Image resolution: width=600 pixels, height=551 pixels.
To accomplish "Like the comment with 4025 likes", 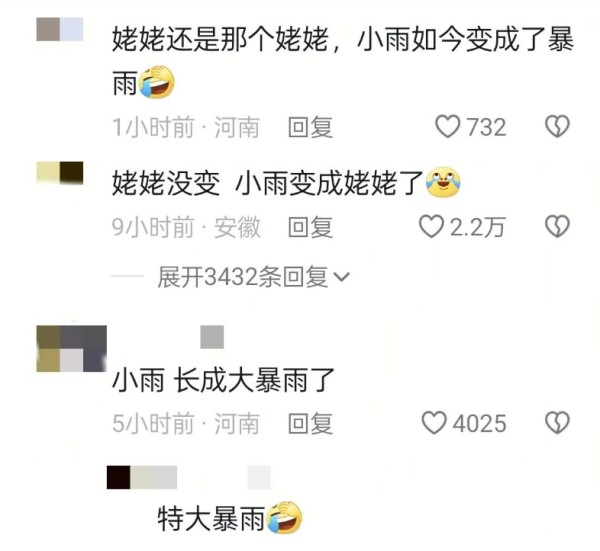I will (x=434, y=423).
